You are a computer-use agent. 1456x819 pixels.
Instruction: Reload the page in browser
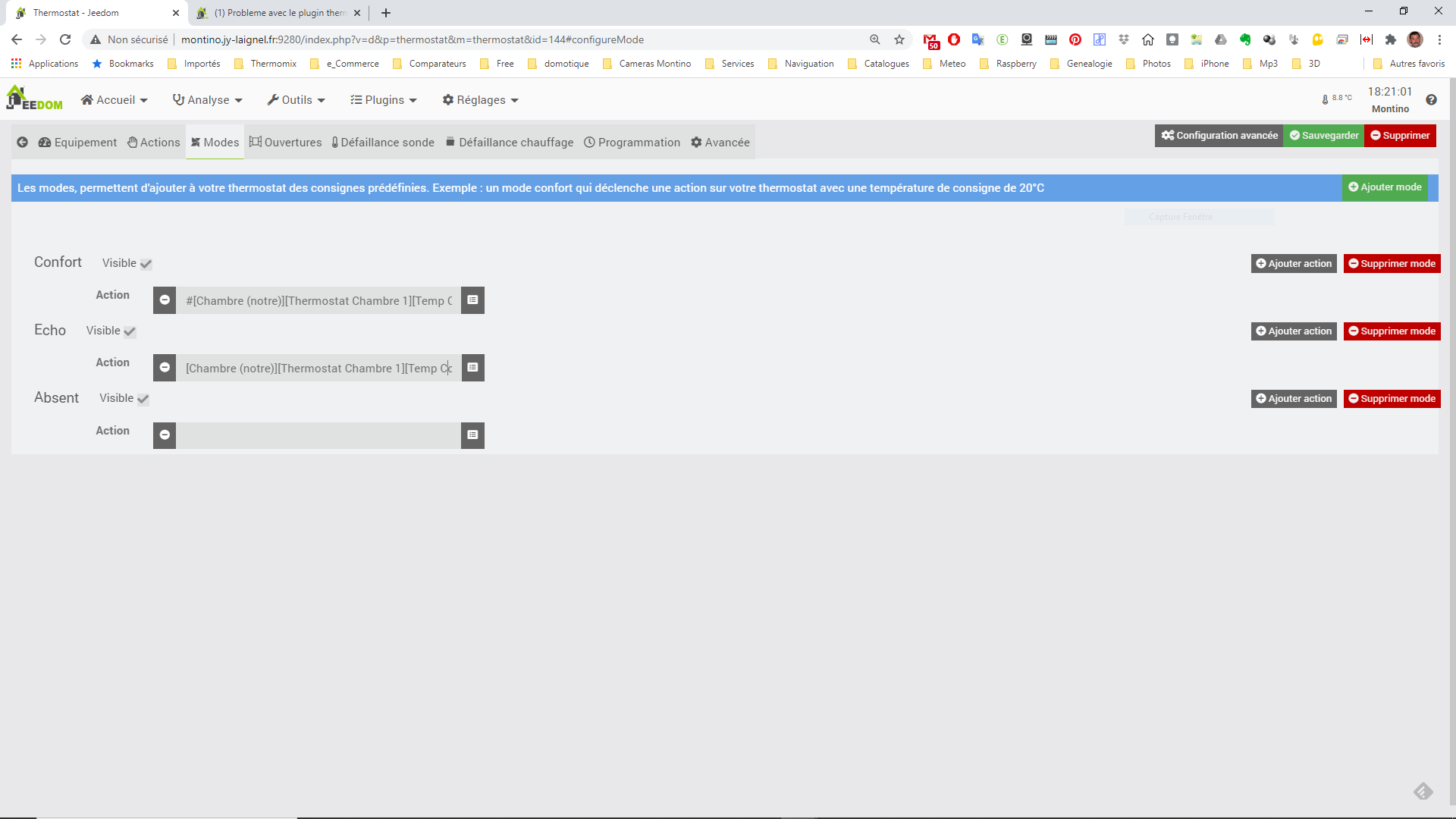point(65,39)
